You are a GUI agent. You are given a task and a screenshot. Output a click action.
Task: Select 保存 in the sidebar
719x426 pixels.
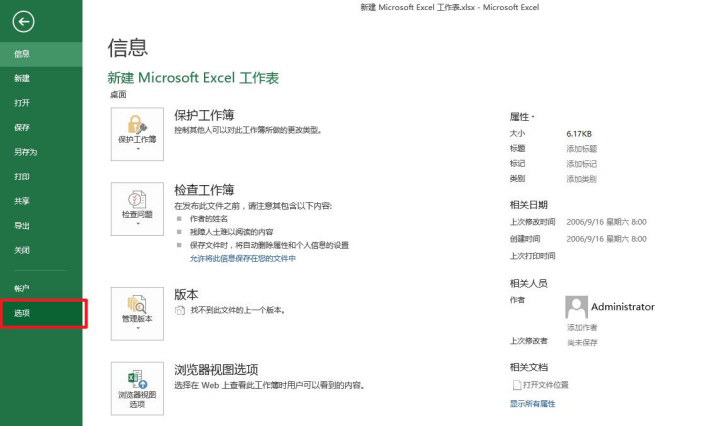[41, 127]
